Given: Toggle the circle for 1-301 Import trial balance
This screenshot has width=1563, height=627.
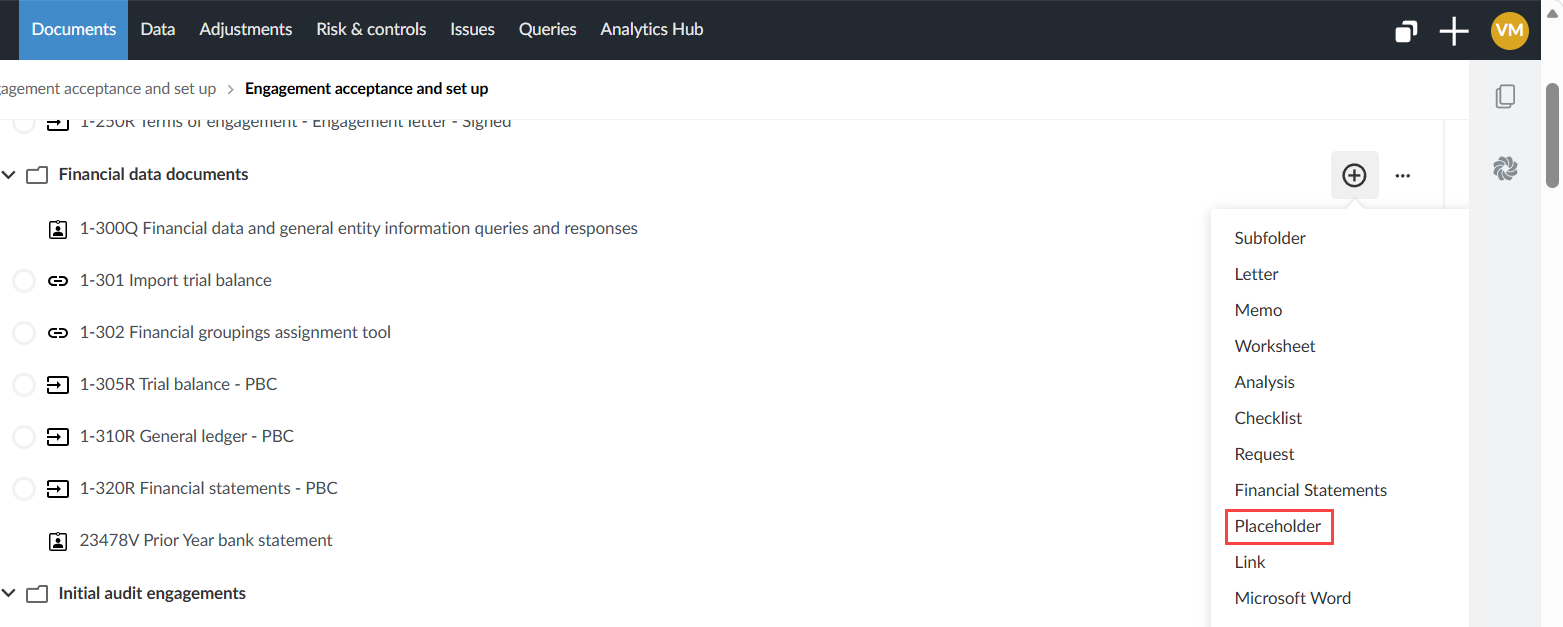Looking at the screenshot, I should pos(24,281).
